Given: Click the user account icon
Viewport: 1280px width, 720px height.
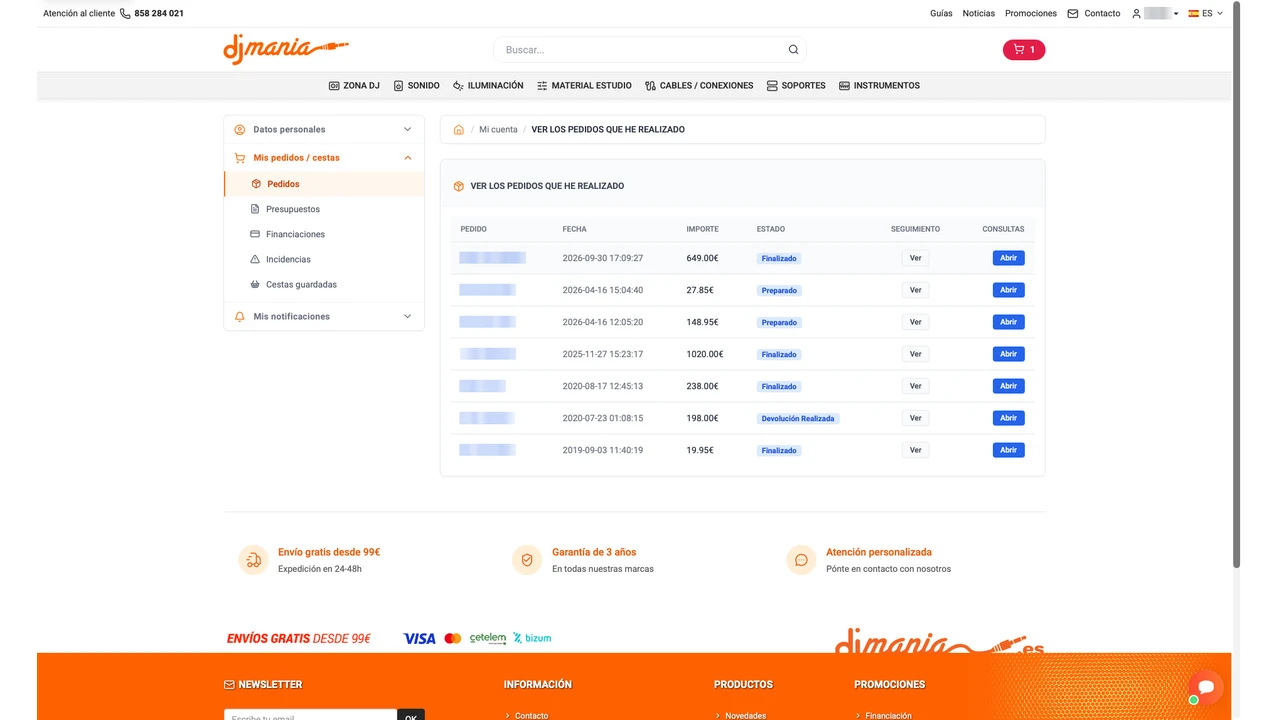Looking at the screenshot, I should coord(1136,14).
